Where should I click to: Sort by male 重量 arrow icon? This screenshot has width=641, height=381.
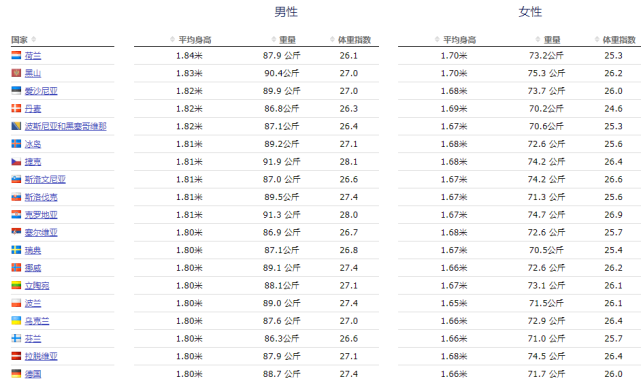click(x=273, y=39)
